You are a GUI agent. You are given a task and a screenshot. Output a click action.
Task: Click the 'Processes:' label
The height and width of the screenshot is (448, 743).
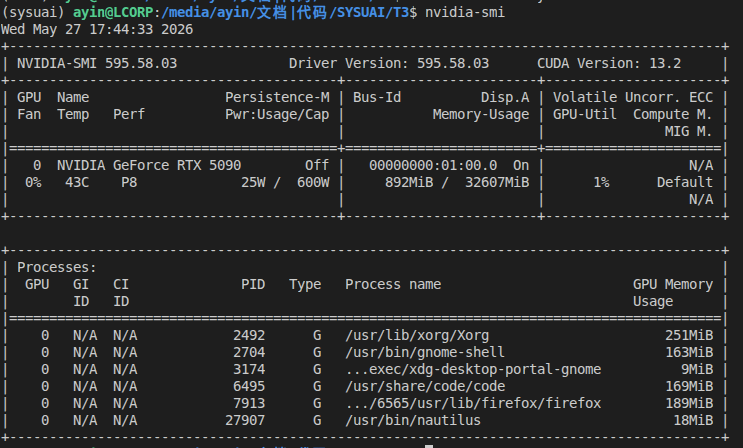57,267
